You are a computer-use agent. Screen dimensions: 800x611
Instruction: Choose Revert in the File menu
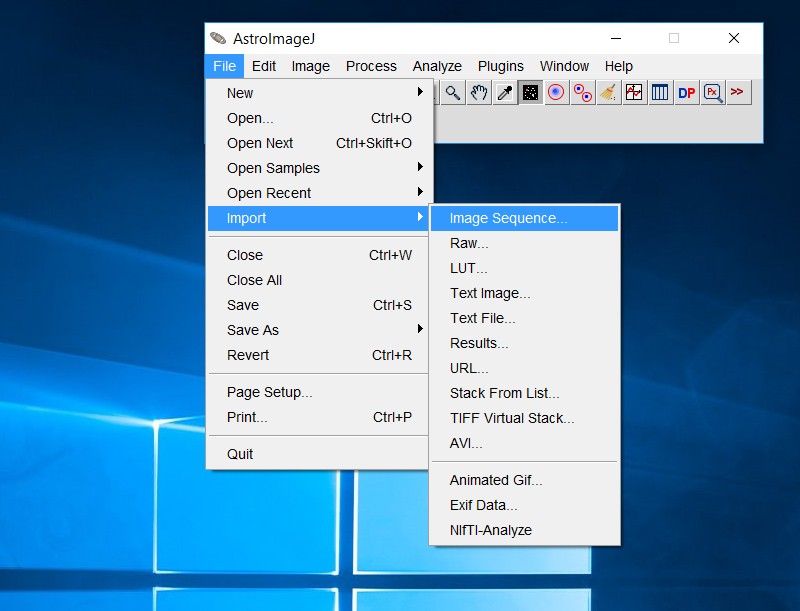point(319,355)
